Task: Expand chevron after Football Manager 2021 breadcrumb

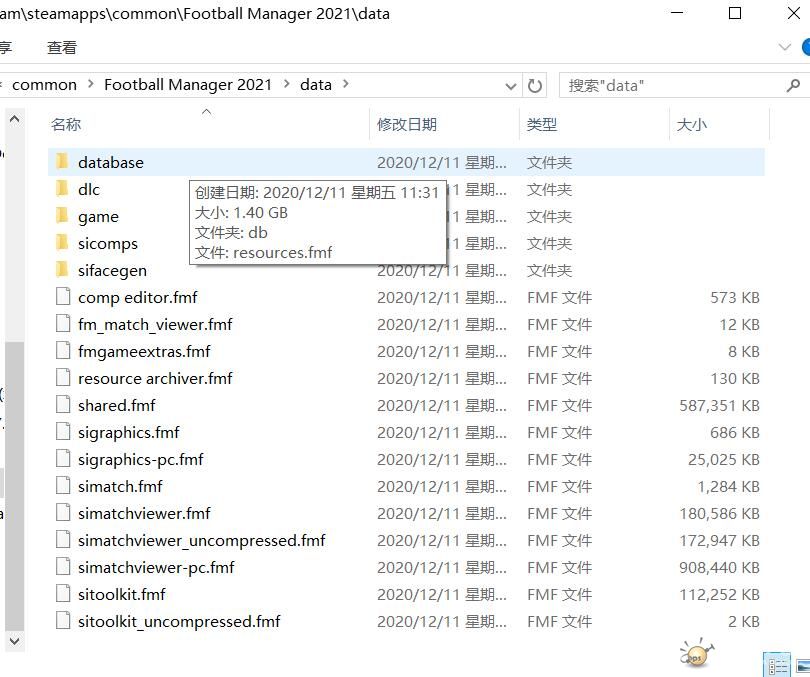Action: (x=287, y=84)
